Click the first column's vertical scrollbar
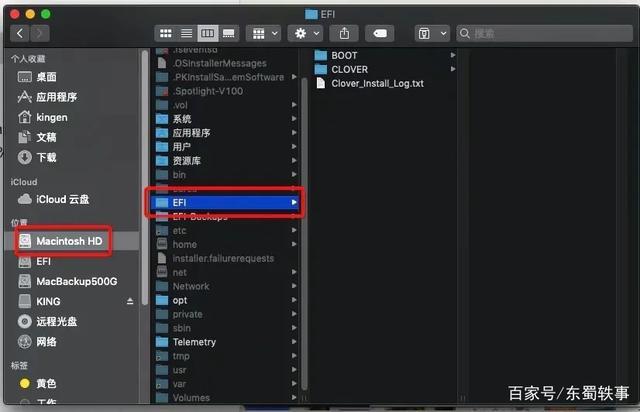 (x=304, y=233)
